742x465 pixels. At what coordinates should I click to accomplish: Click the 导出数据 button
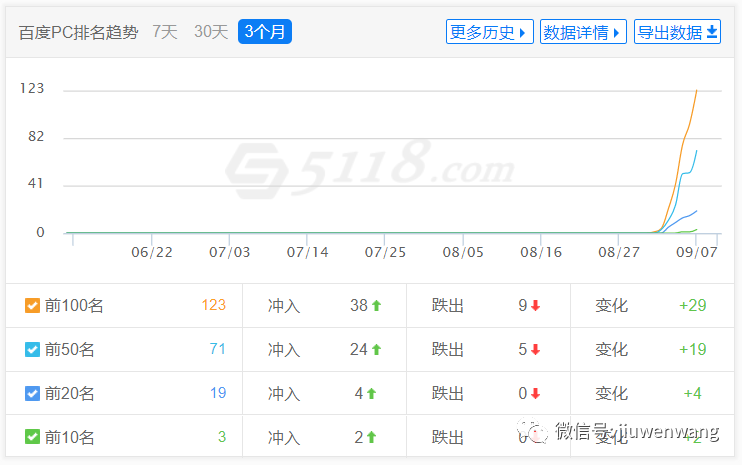(x=677, y=32)
